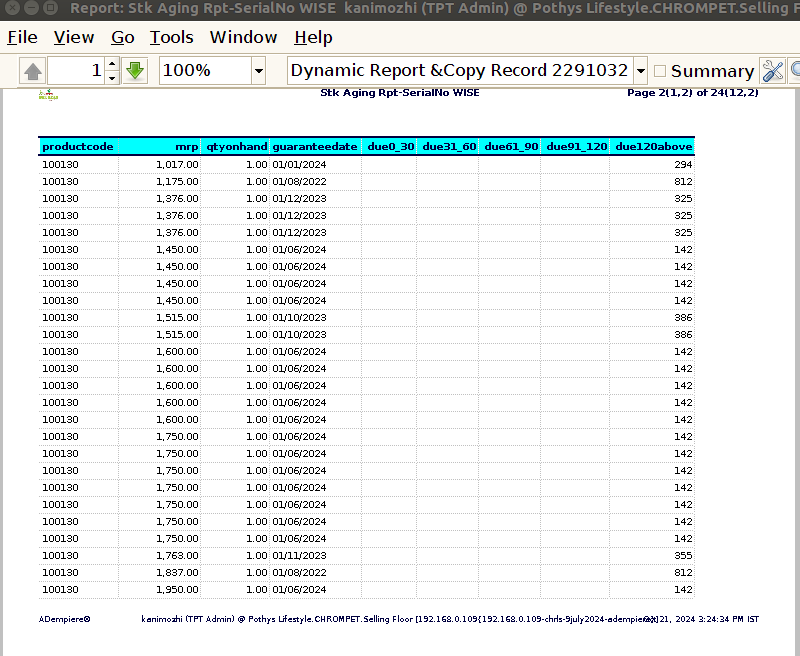Minimize the report window
This screenshot has width=800, height=656.
[32, 8]
